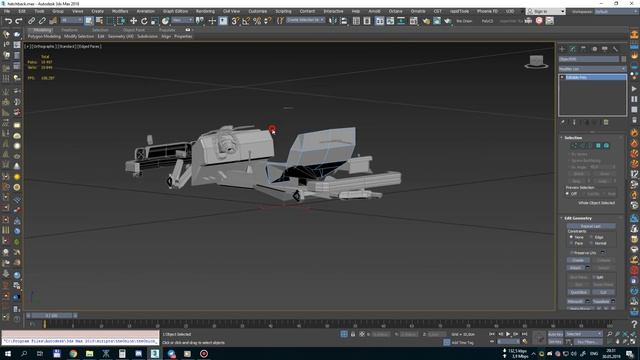Collapse the Selection rollout

pyautogui.click(x=573, y=138)
